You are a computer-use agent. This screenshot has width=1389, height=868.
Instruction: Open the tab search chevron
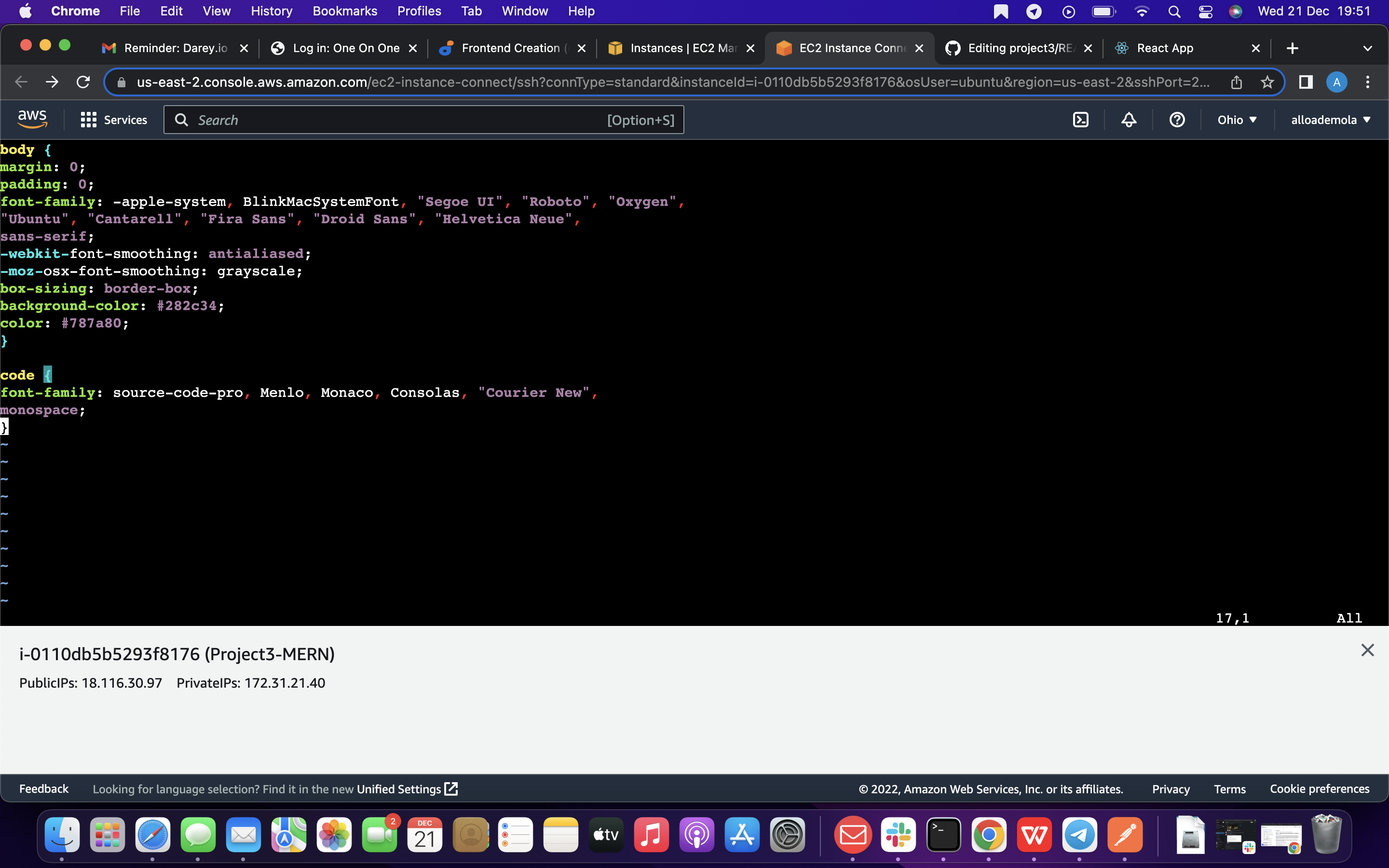[x=1368, y=48]
